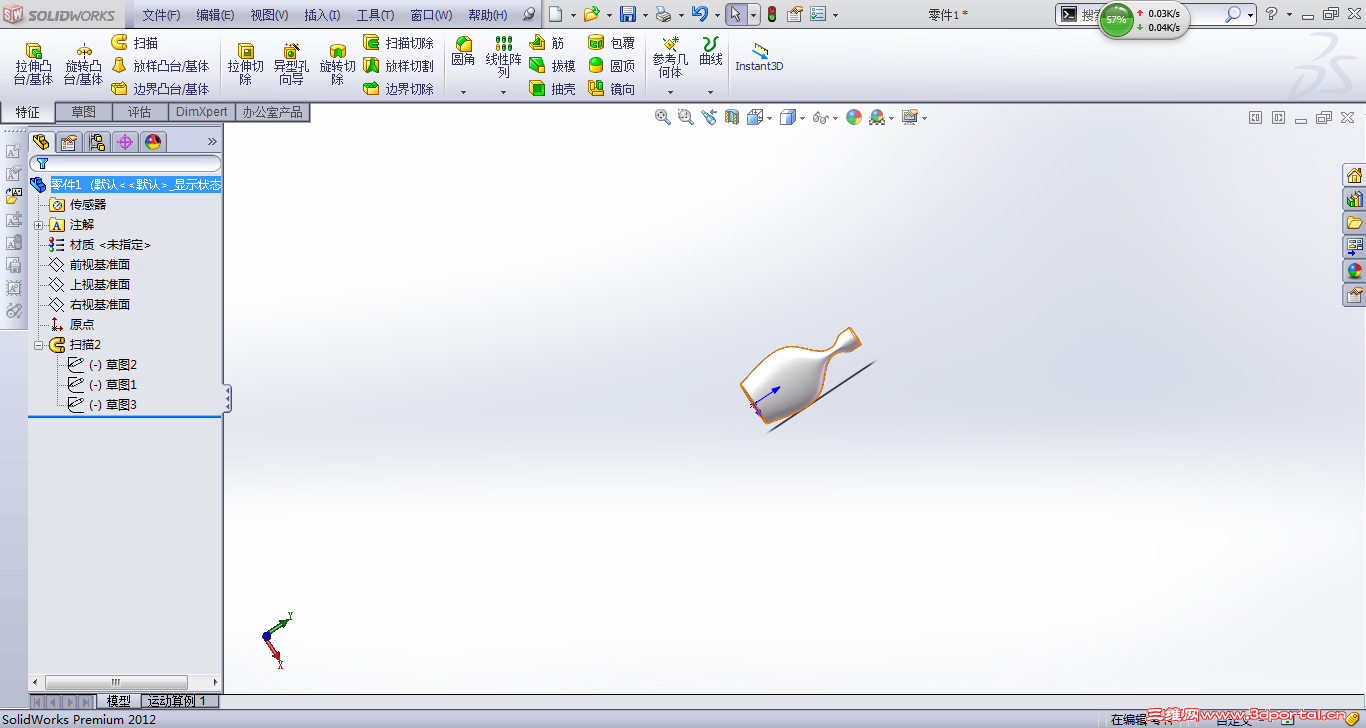Expand the feature manager tabs chevron
Screen dimensions: 1366x728
tap(212, 142)
